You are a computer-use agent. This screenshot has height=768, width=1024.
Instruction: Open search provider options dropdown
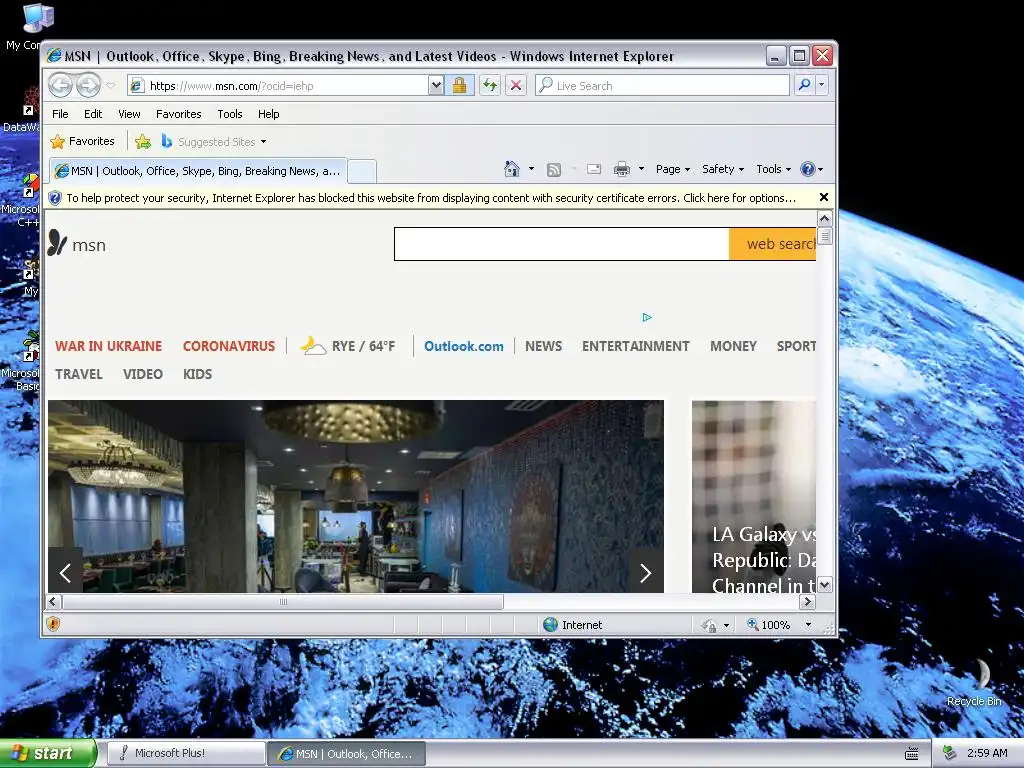point(822,85)
